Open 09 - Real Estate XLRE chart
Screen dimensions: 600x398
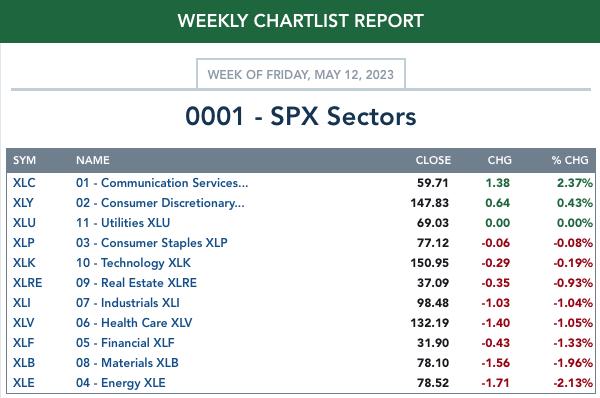click(x=136, y=283)
